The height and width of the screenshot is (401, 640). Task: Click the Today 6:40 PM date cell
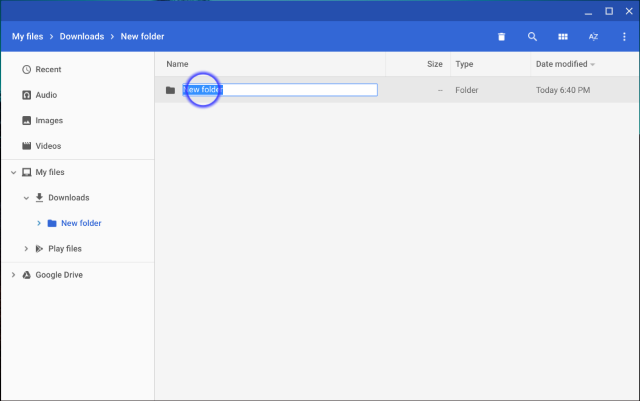click(563, 90)
